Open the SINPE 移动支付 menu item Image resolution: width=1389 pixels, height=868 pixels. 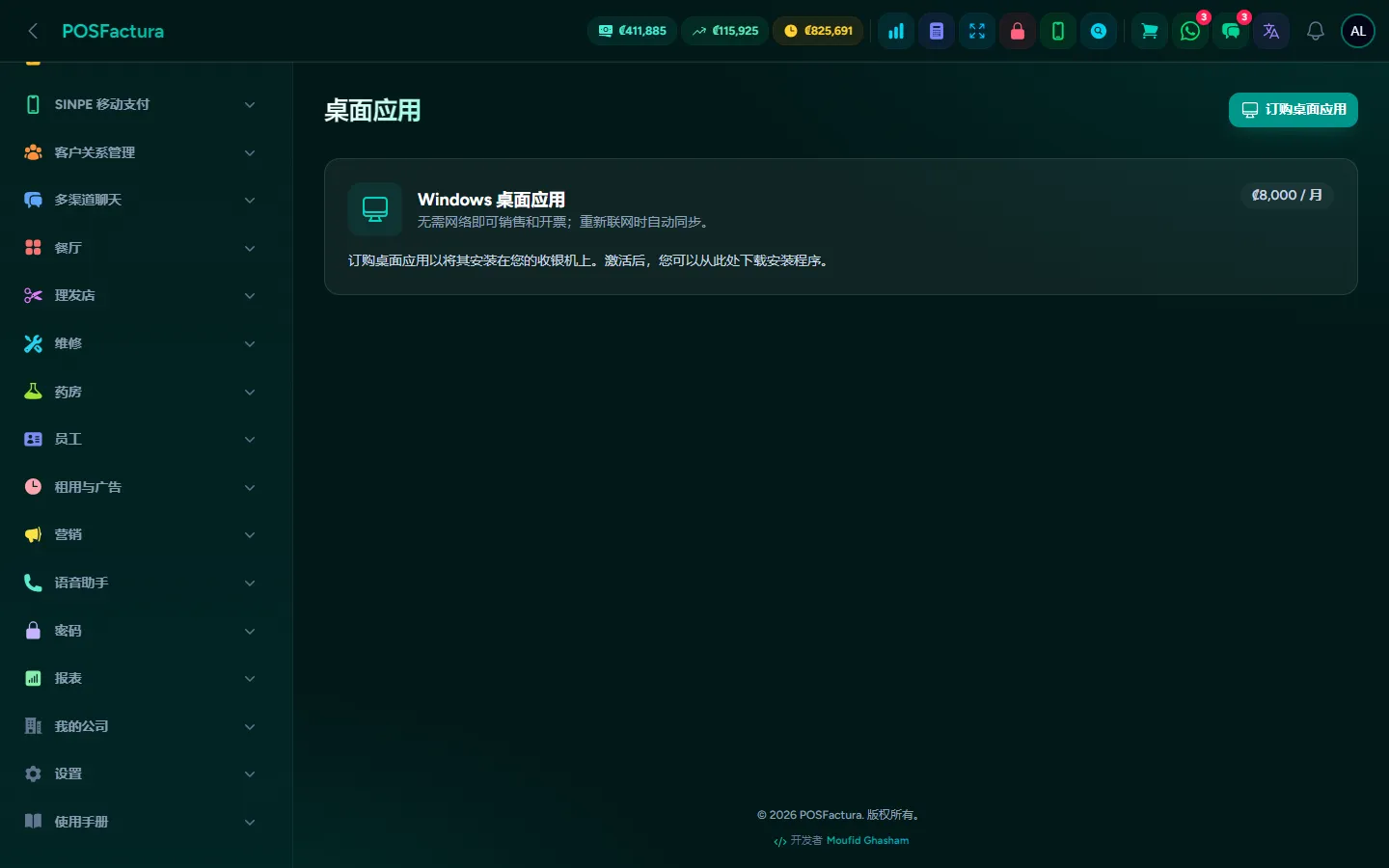click(x=140, y=104)
